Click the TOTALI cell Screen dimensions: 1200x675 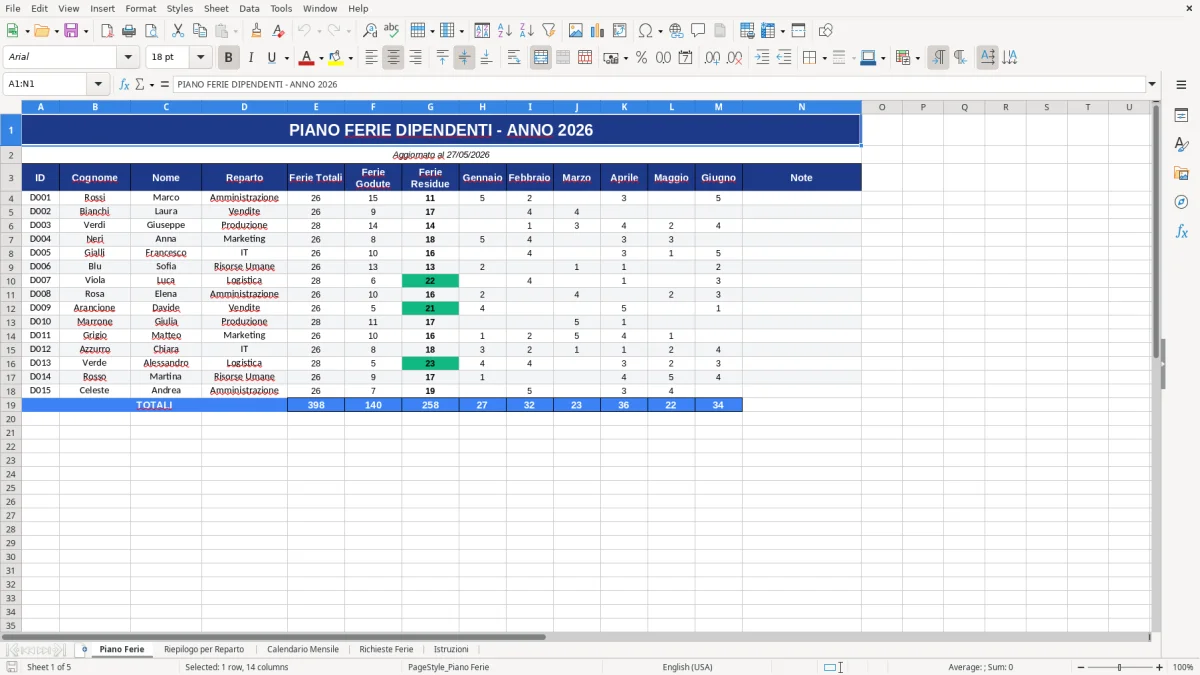tap(154, 405)
